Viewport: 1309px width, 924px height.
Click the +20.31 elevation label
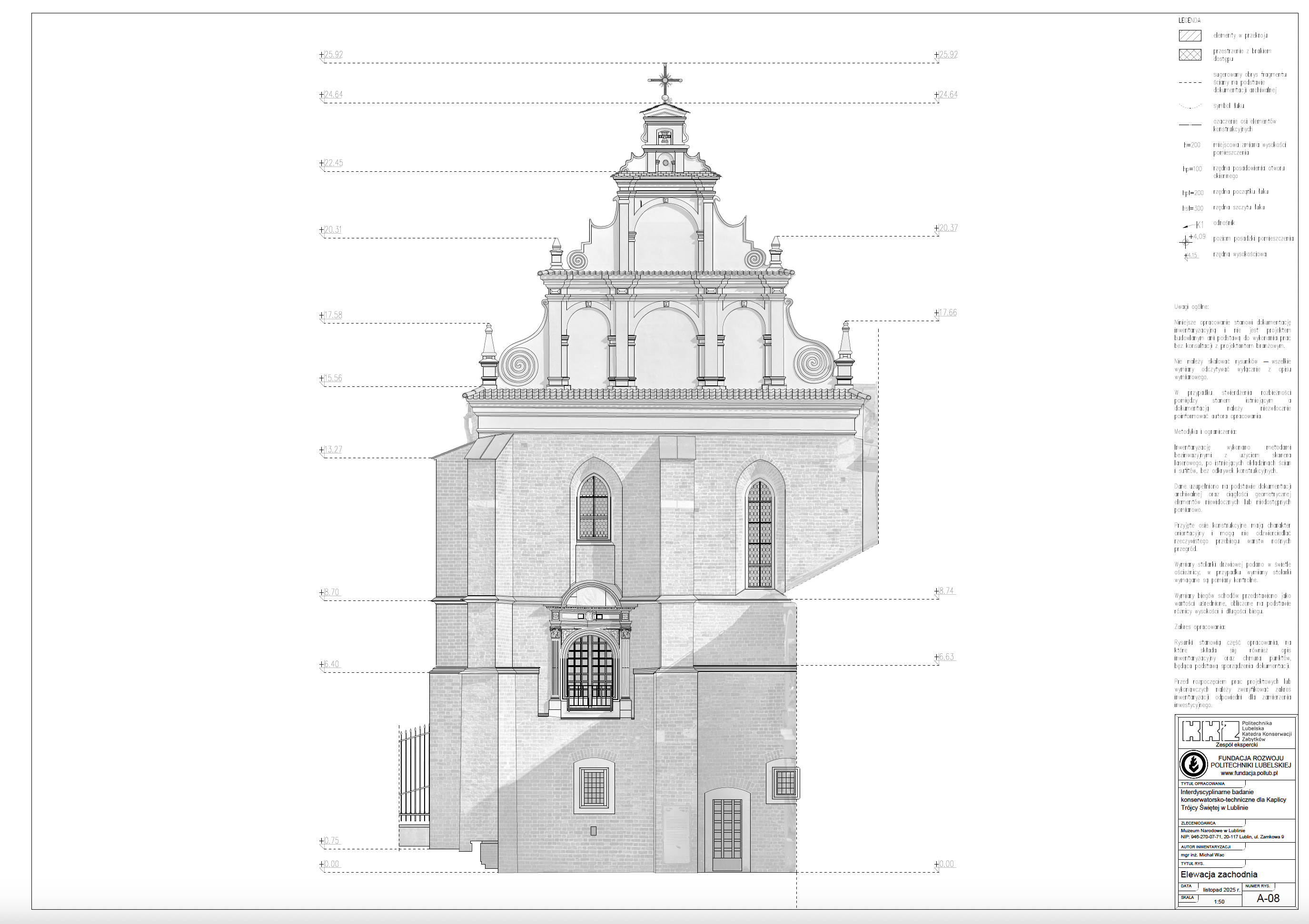point(331,230)
